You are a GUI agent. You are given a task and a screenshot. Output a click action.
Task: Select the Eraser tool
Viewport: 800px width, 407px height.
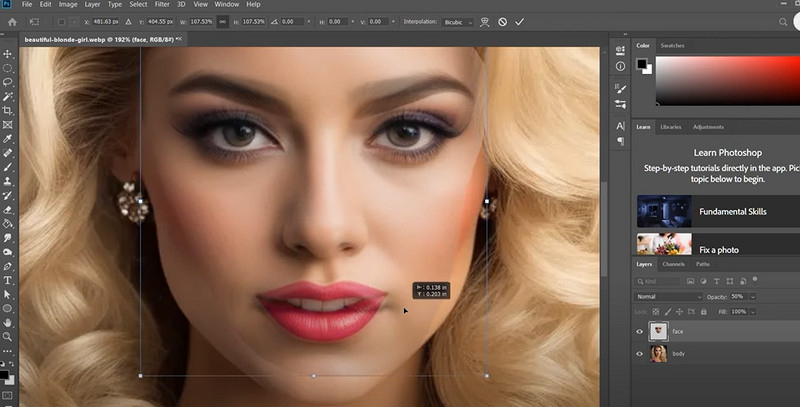[8, 210]
